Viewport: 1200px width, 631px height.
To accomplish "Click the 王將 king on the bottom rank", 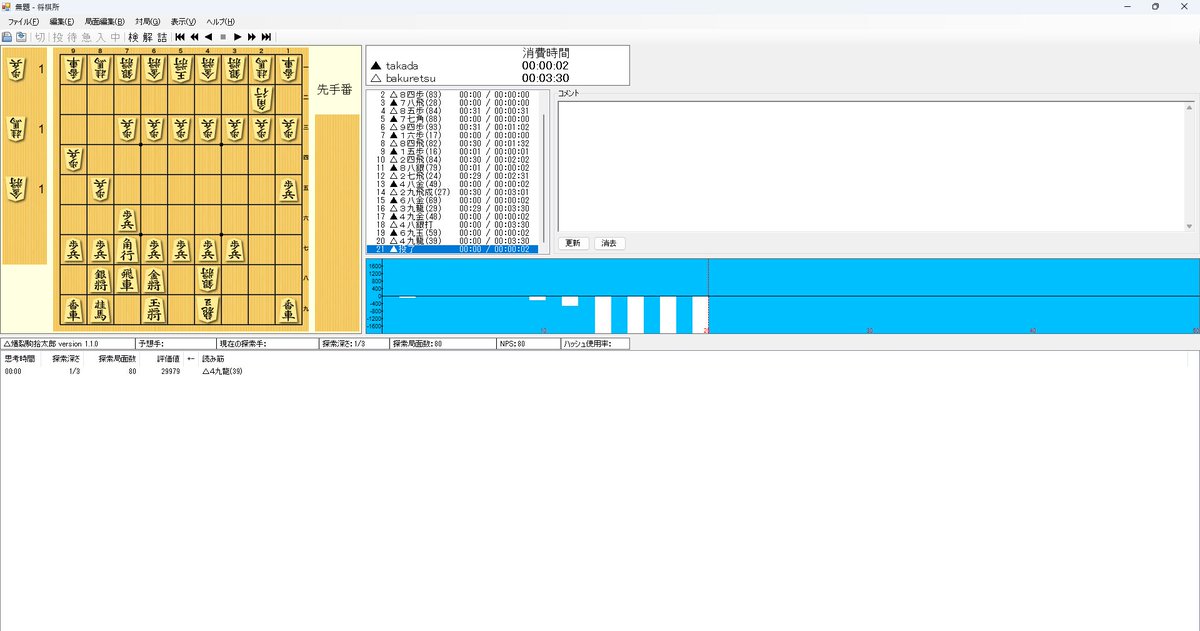I will click(x=154, y=309).
